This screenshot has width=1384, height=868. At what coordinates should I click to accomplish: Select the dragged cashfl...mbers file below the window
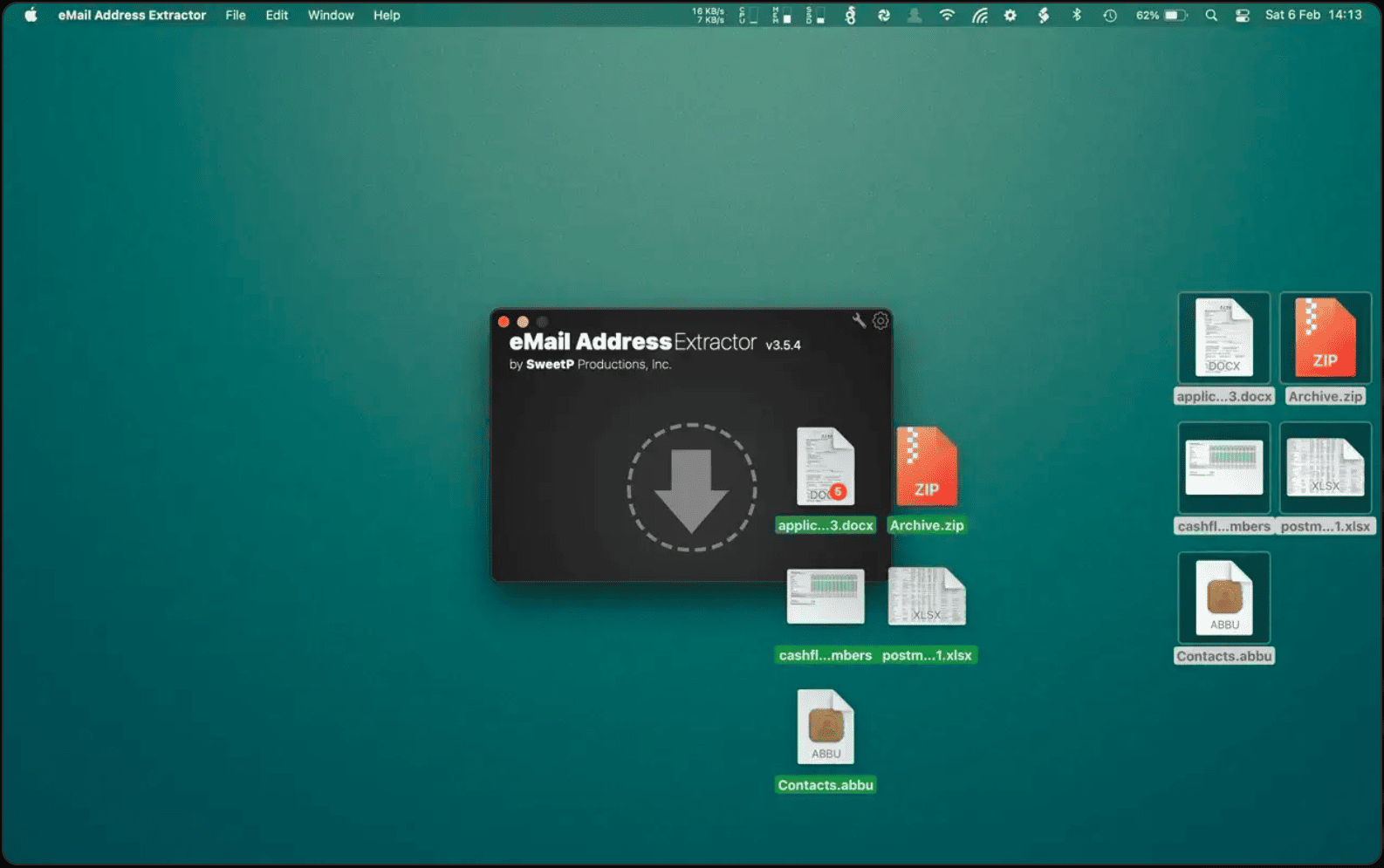coord(826,597)
